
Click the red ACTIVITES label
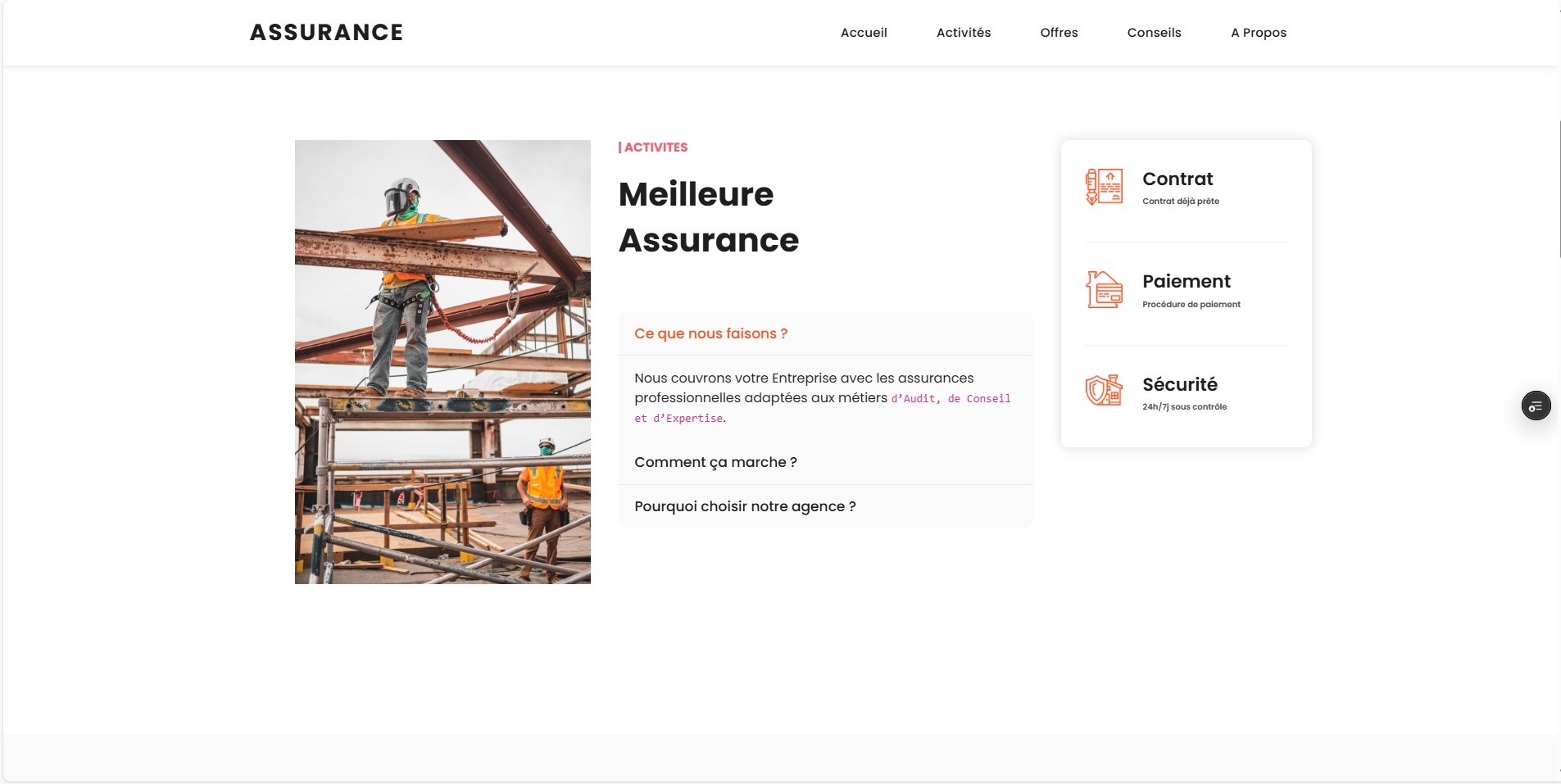tap(656, 147)
